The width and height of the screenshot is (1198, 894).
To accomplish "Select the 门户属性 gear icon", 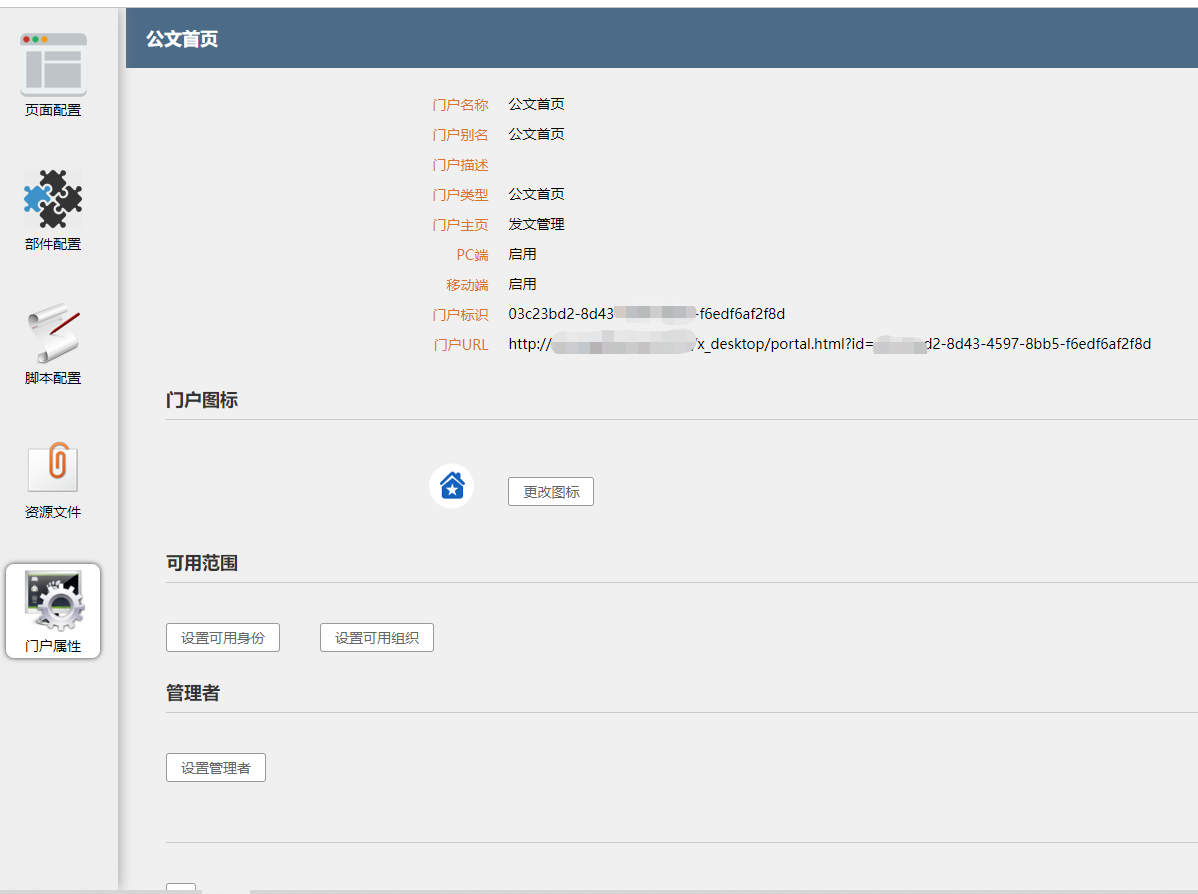I will click(x=53, y=601).
